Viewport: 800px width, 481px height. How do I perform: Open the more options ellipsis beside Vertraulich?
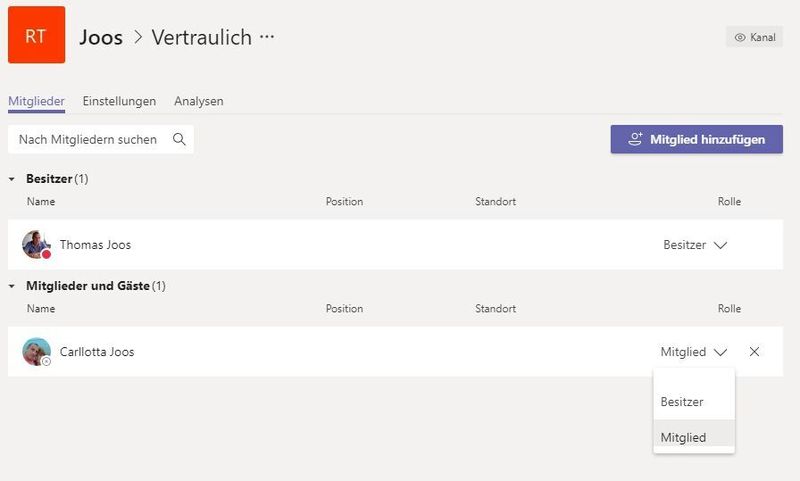(x=266, y=37)
